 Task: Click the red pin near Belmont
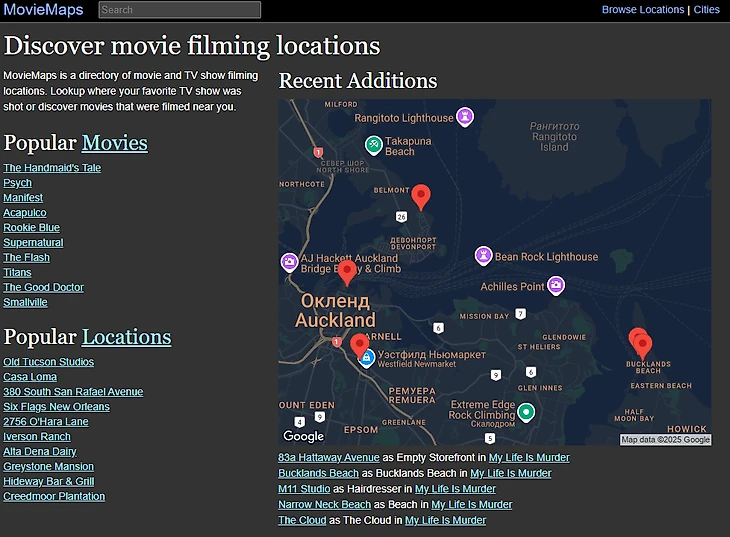pos(421,196)
